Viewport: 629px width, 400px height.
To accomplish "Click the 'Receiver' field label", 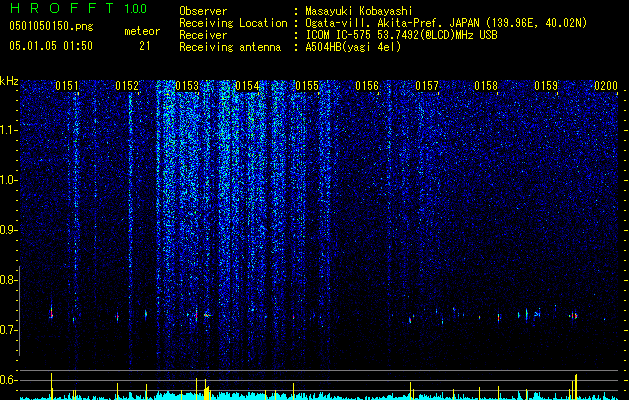I will (x=203, y=35).
